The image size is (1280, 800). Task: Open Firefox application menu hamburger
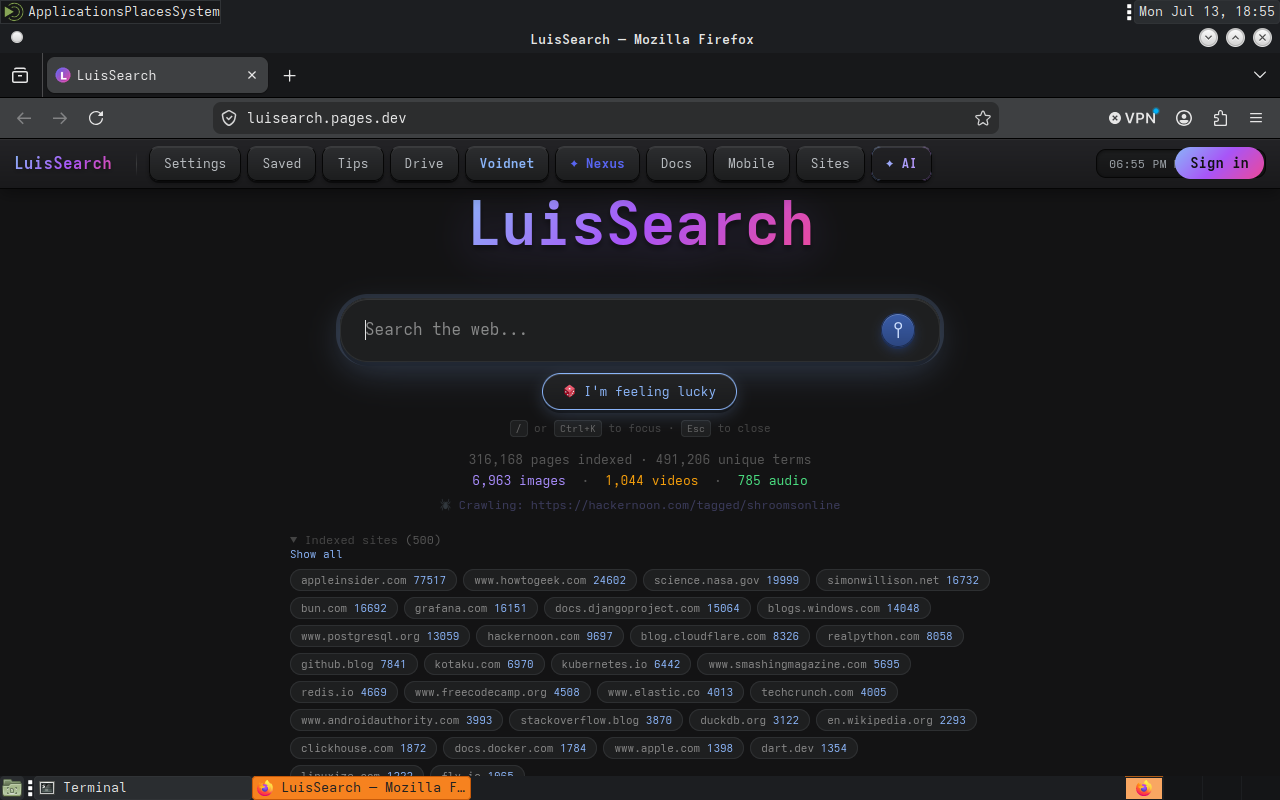[x=1256, y=118]
